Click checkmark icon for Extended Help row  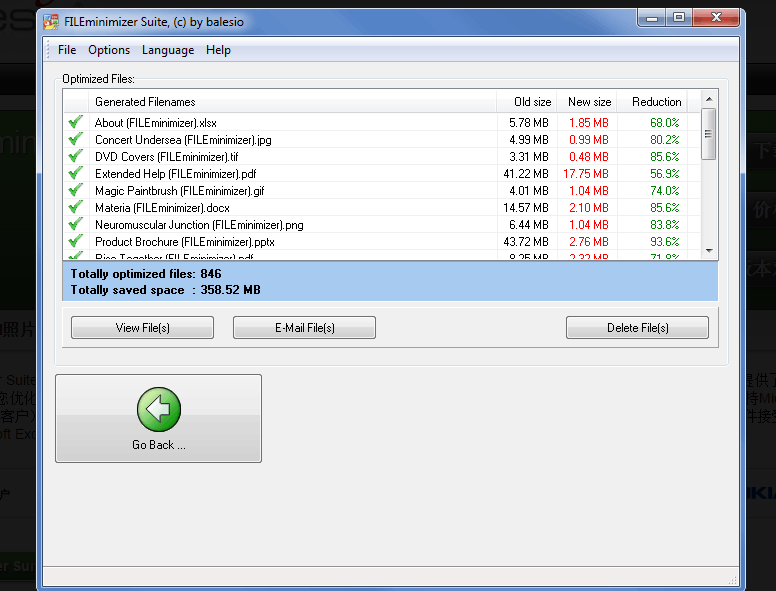pos(76,173)
